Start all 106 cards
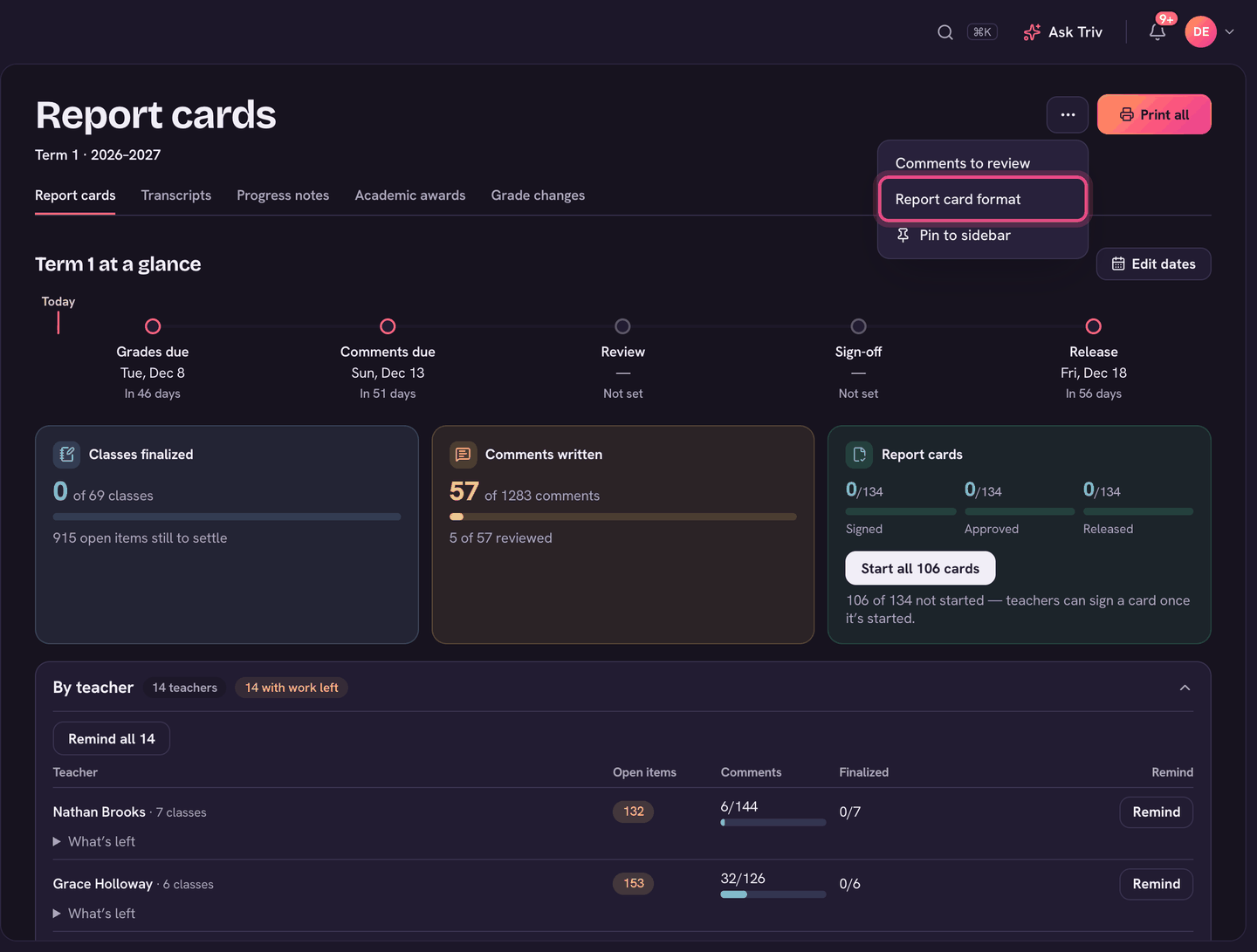Image resolution: width=1257 pixels, height=952 pixels. tap(920, 568)
